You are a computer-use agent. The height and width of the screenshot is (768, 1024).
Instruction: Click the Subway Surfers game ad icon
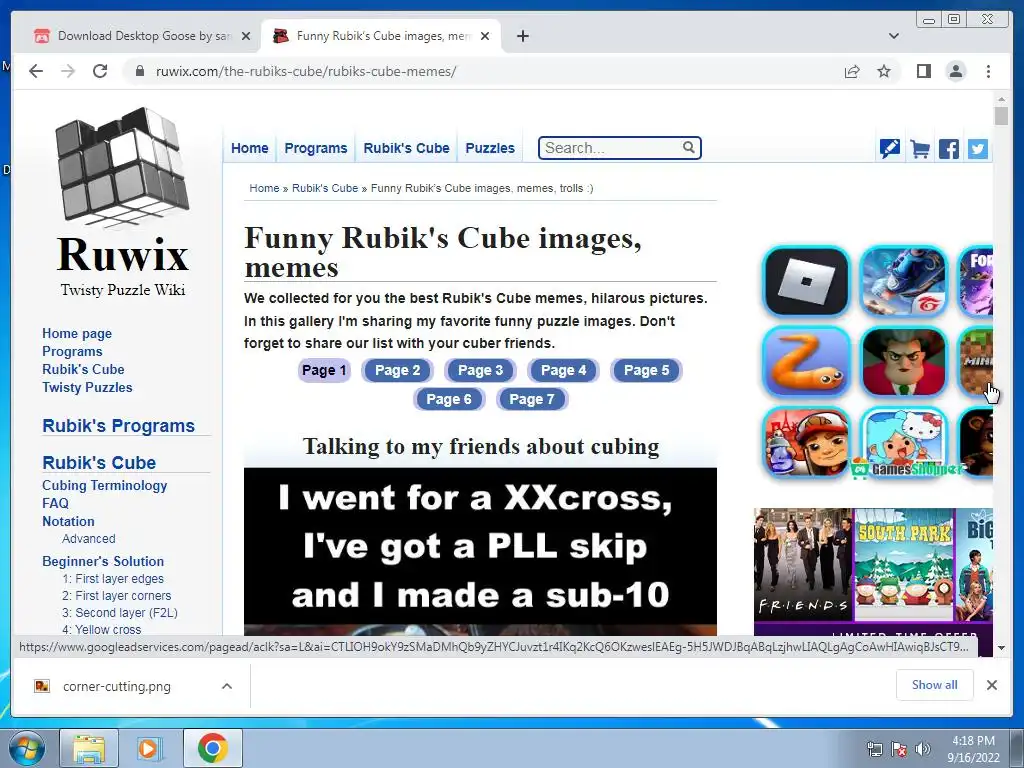click(x=806, y=442)
